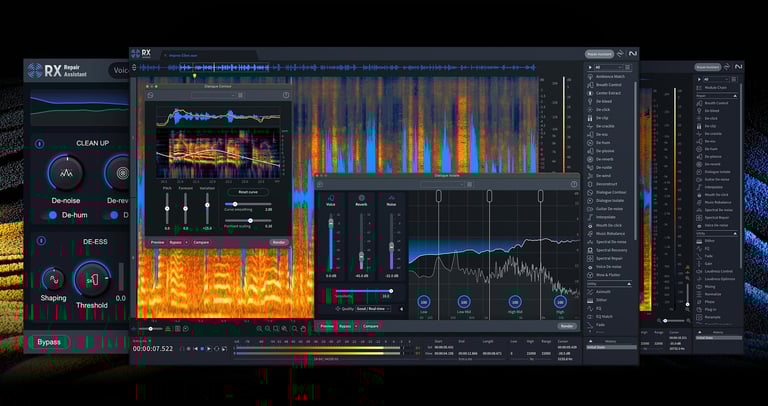768x406 pixels.
Task: Click the De-noise knob in Repair Assistant
Action: click(66, 173)
